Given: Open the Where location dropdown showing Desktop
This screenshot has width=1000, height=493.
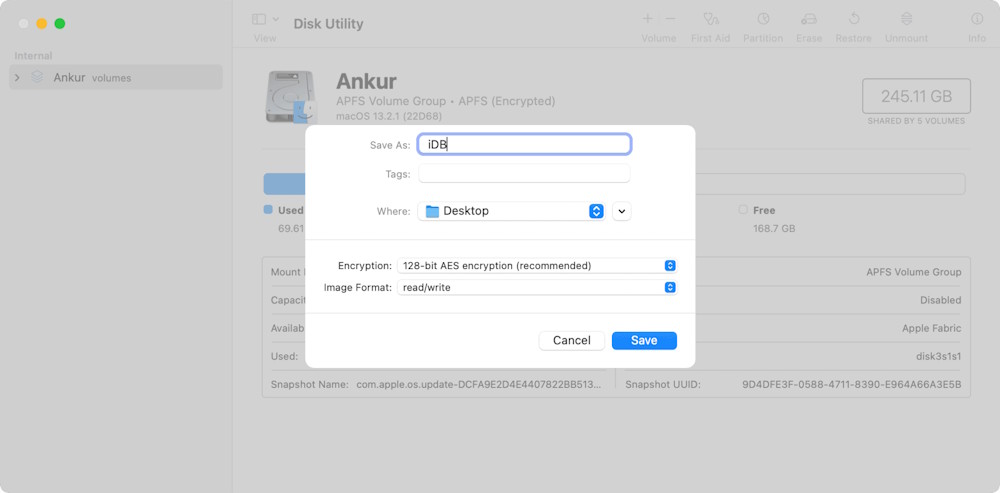Looking at the screenshot, I should [511, 211].
